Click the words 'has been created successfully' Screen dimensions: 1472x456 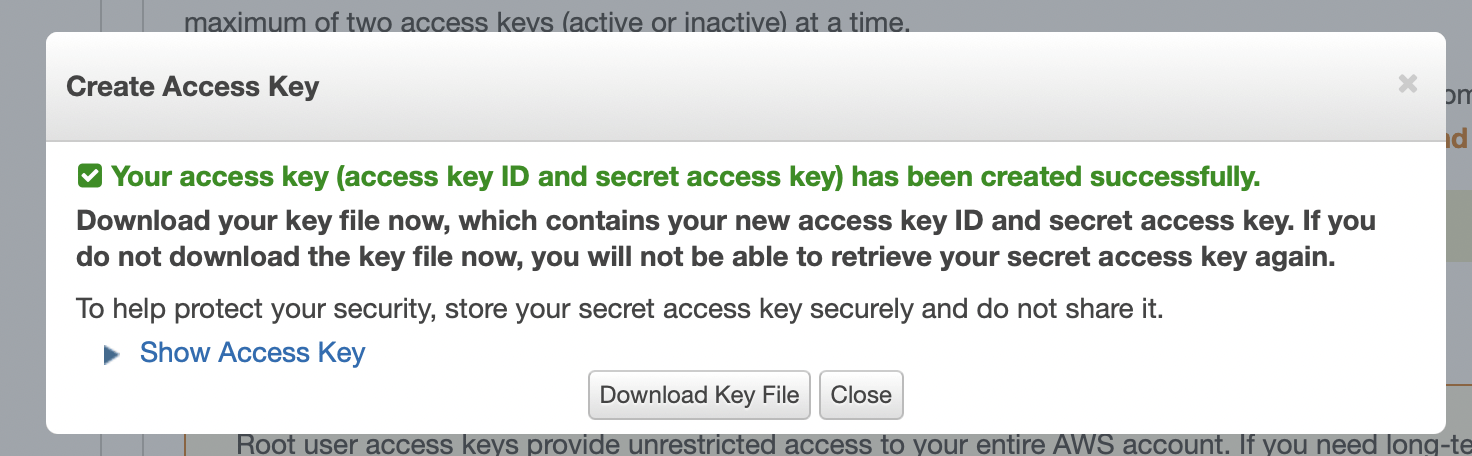[1062, 178]
